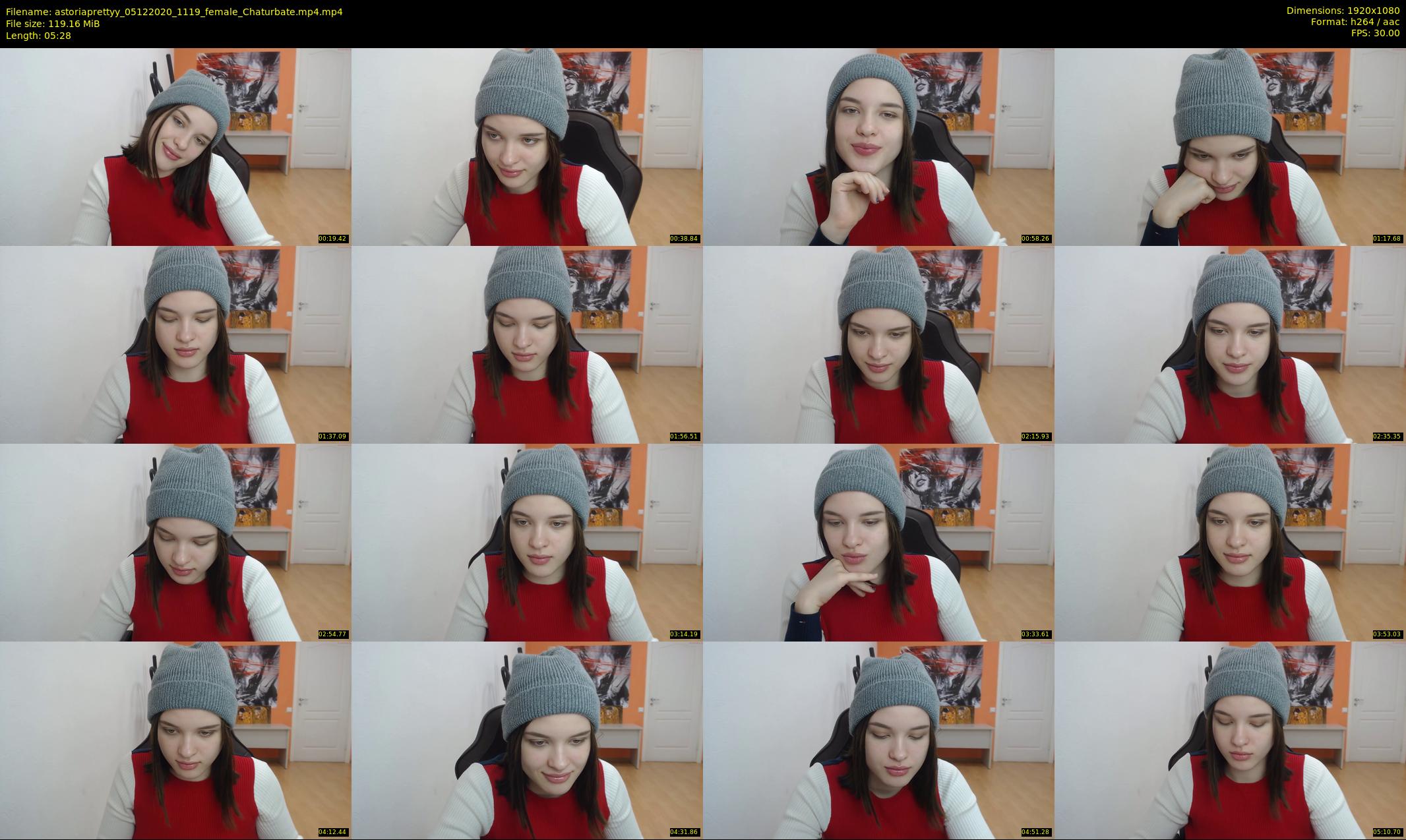
Task: Select the frame at 03:33.61
Action: pyautogui.click(x=878, y=542)
